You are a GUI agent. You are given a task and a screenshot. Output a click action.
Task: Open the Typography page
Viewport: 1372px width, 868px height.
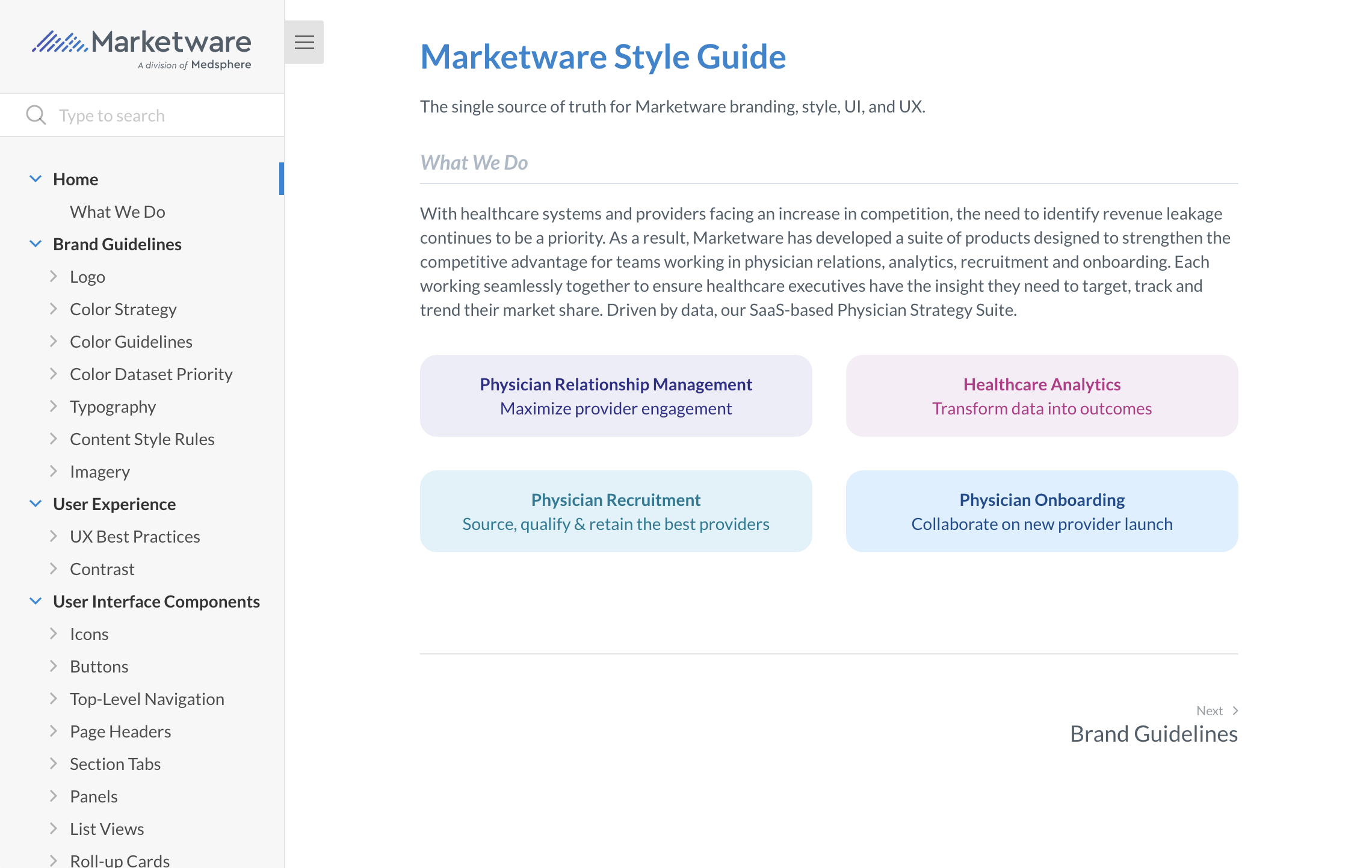(113, 406)
